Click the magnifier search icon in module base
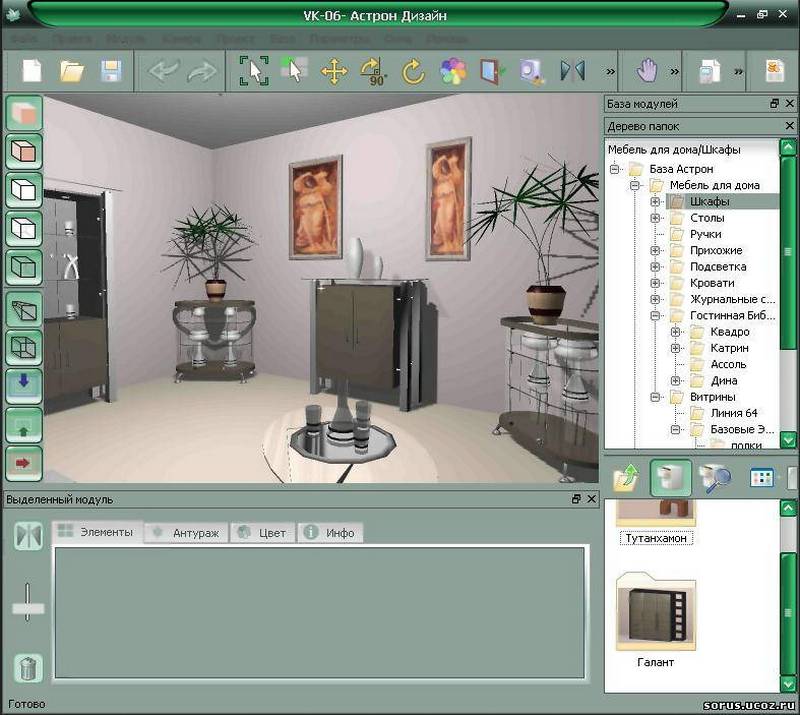The height and width of the screenshot is (715, 800). (715, 478)
